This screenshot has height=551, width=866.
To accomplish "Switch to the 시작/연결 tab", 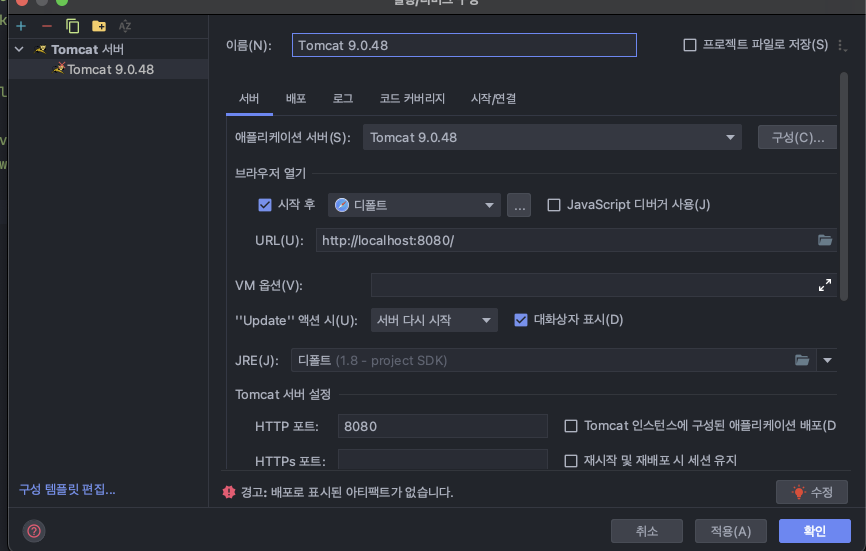I will click(493, 98).
